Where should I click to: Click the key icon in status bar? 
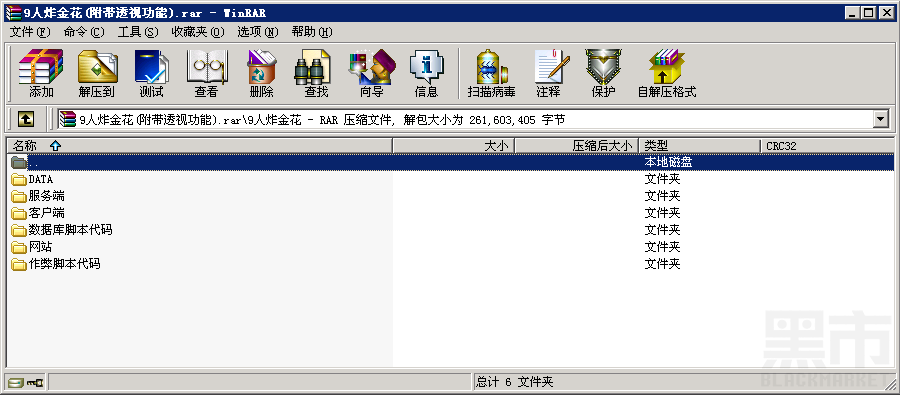34,382
